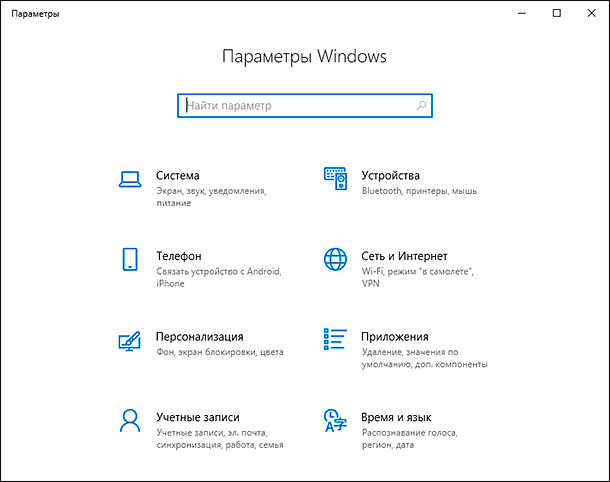Open the Время и язык category title
This screenshot has height=482, width=610.
[396, 417]
